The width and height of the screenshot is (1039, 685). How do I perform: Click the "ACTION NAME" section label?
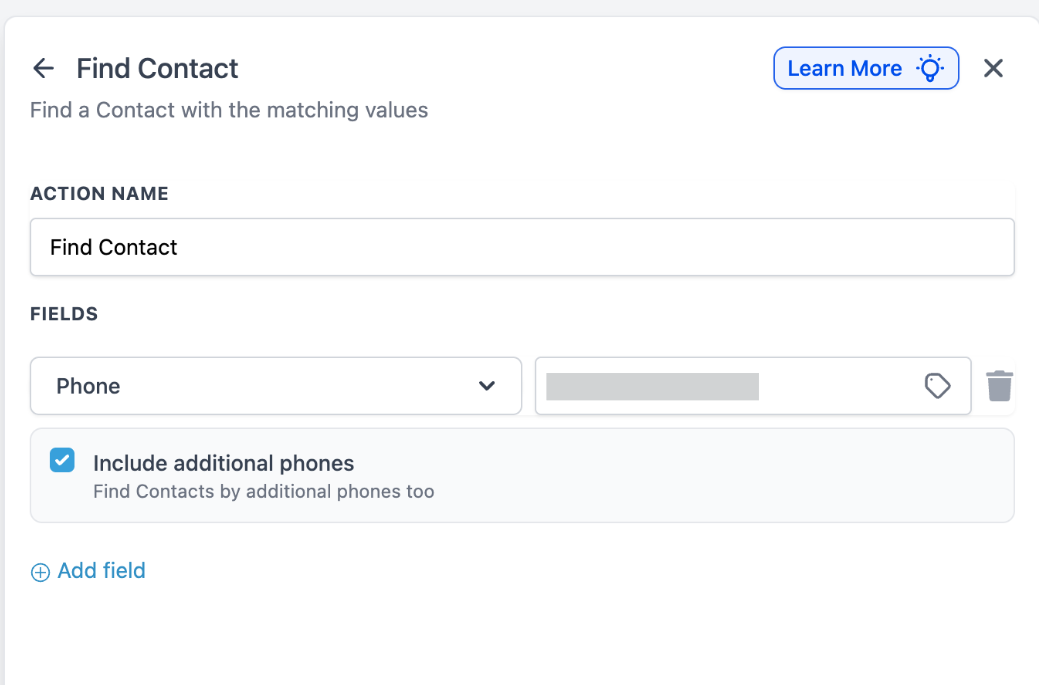pos(99,194)
